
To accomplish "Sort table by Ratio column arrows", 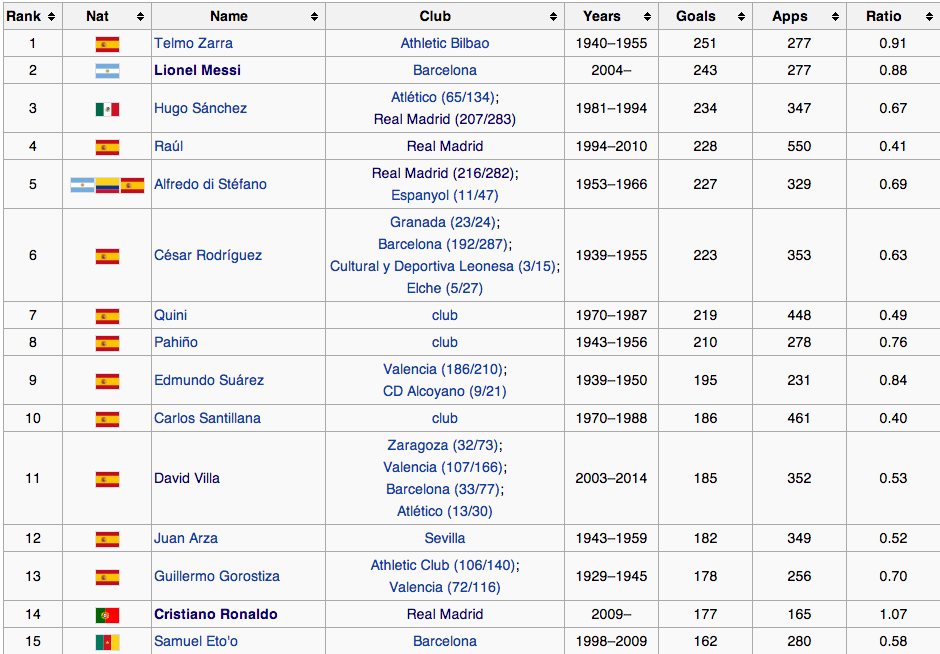I will (929, 17).
